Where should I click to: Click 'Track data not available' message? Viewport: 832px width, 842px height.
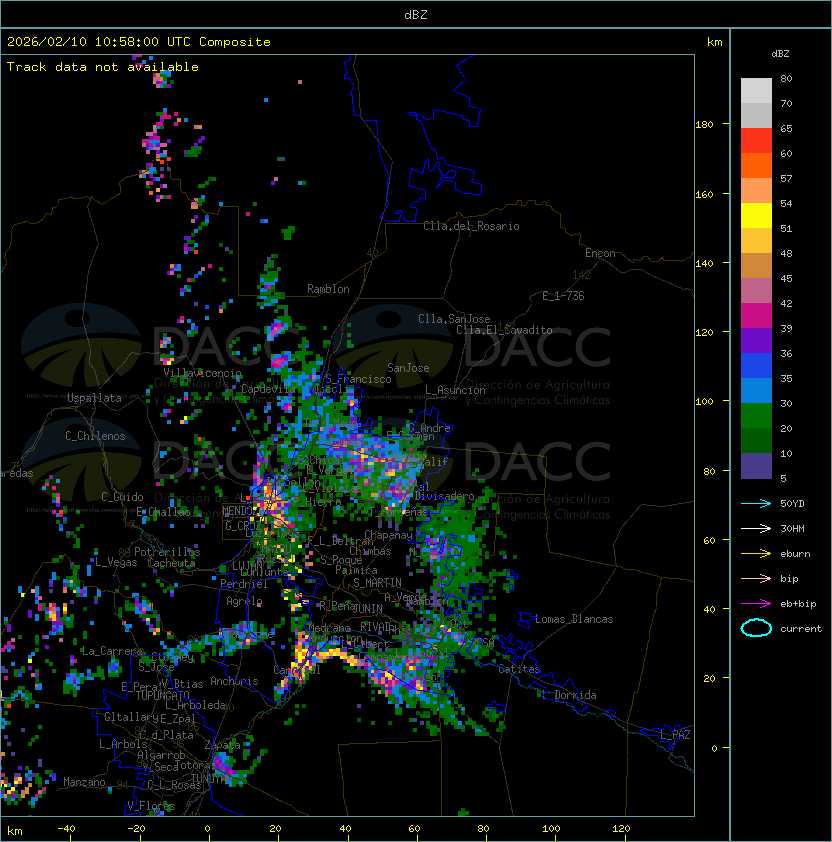point(103,67)
